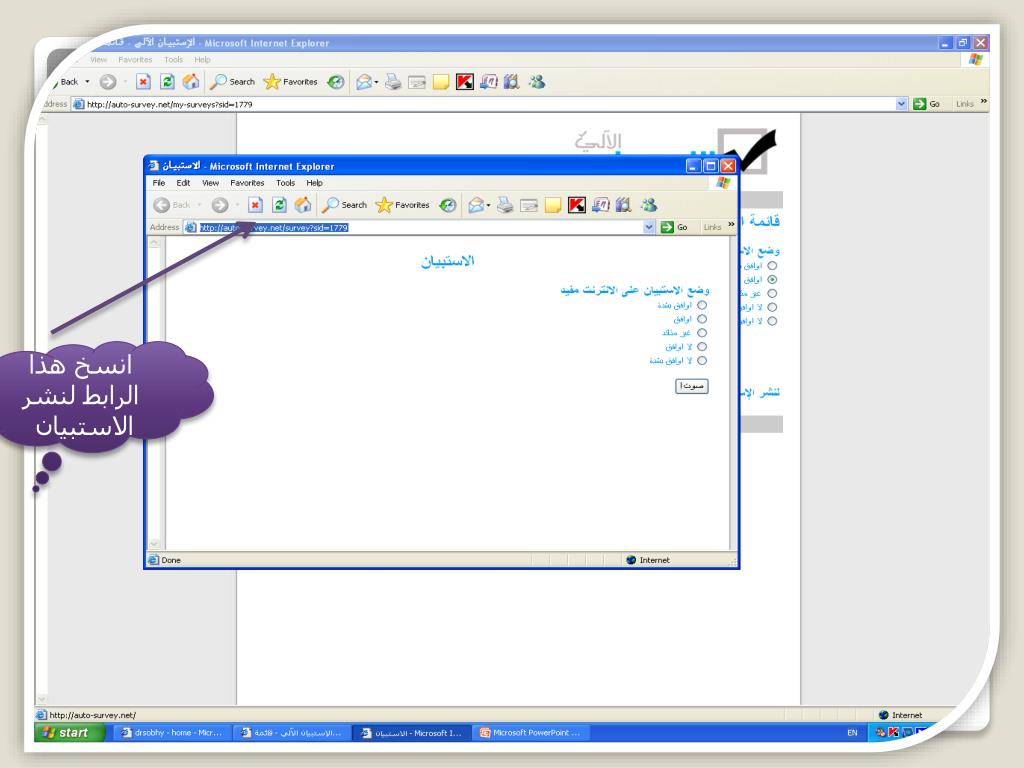
Task: Click Refresh icon in front survey window
Action: coord(280,205)
